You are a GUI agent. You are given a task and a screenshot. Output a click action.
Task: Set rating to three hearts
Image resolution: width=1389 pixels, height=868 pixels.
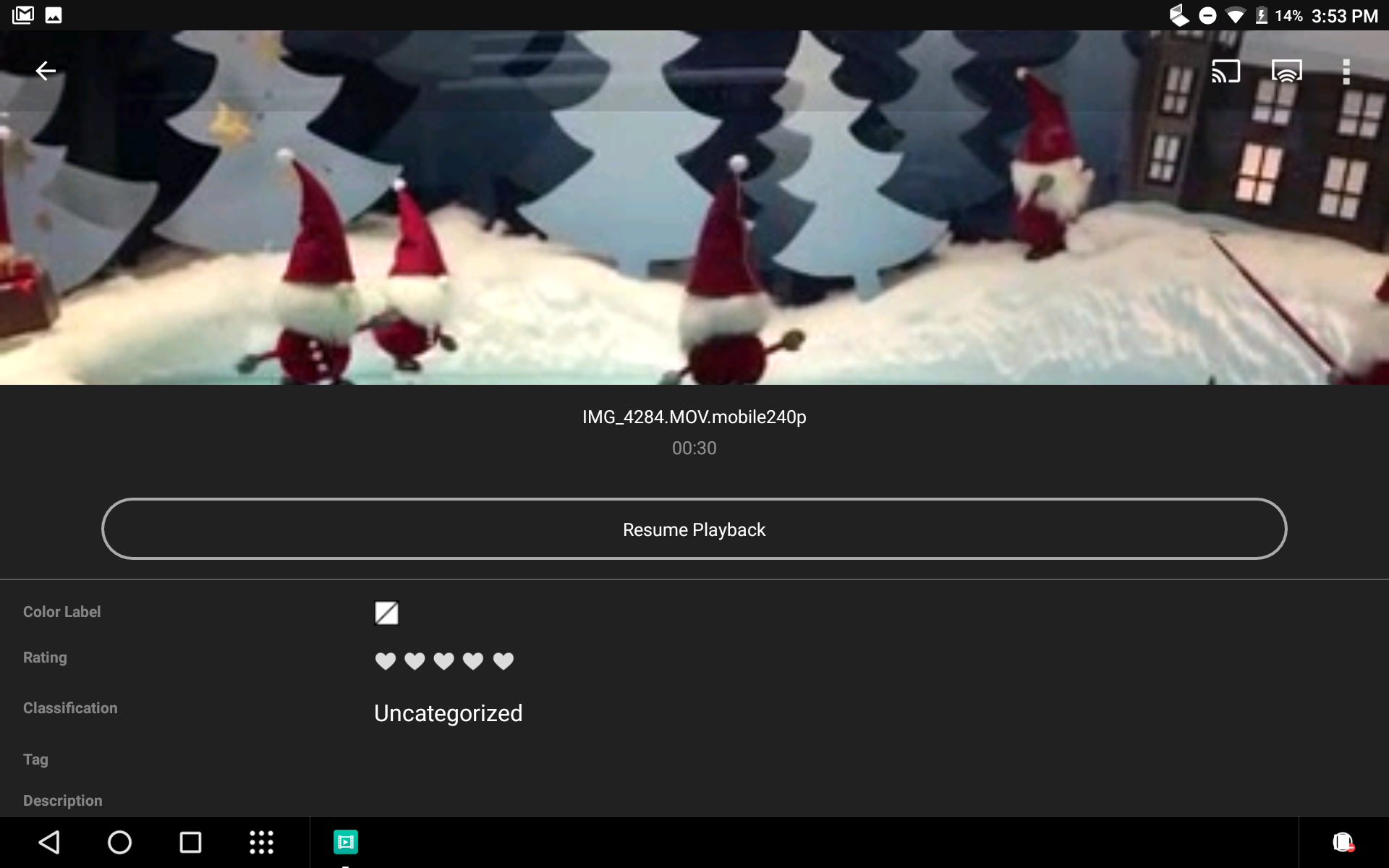pos(443,660)
